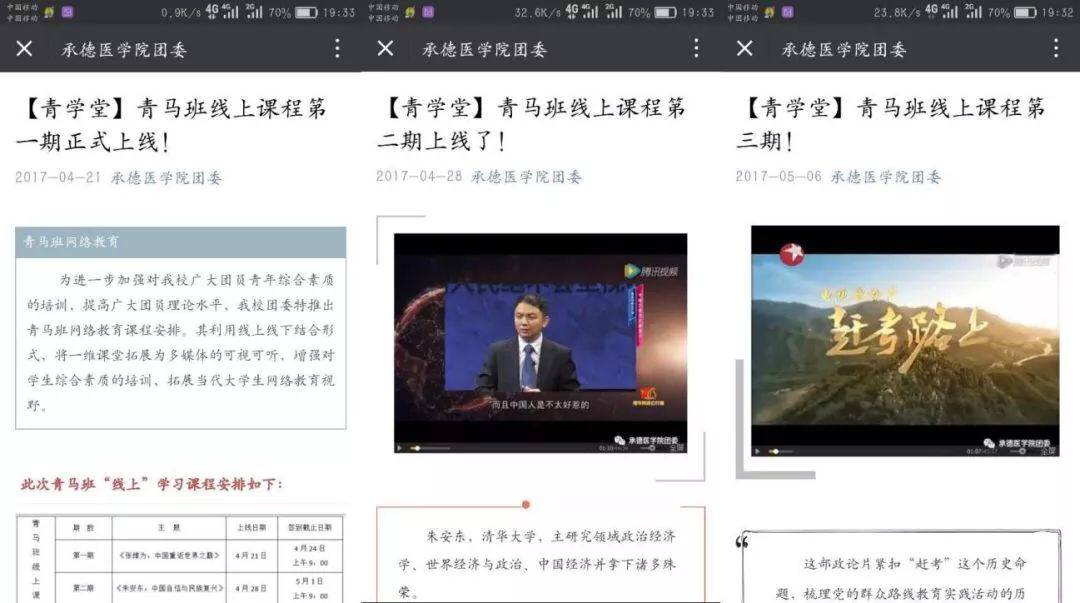
Task: Open the three-dot menu of the 第一期 article
Action: pyautogui.click(x=337, y=48)
